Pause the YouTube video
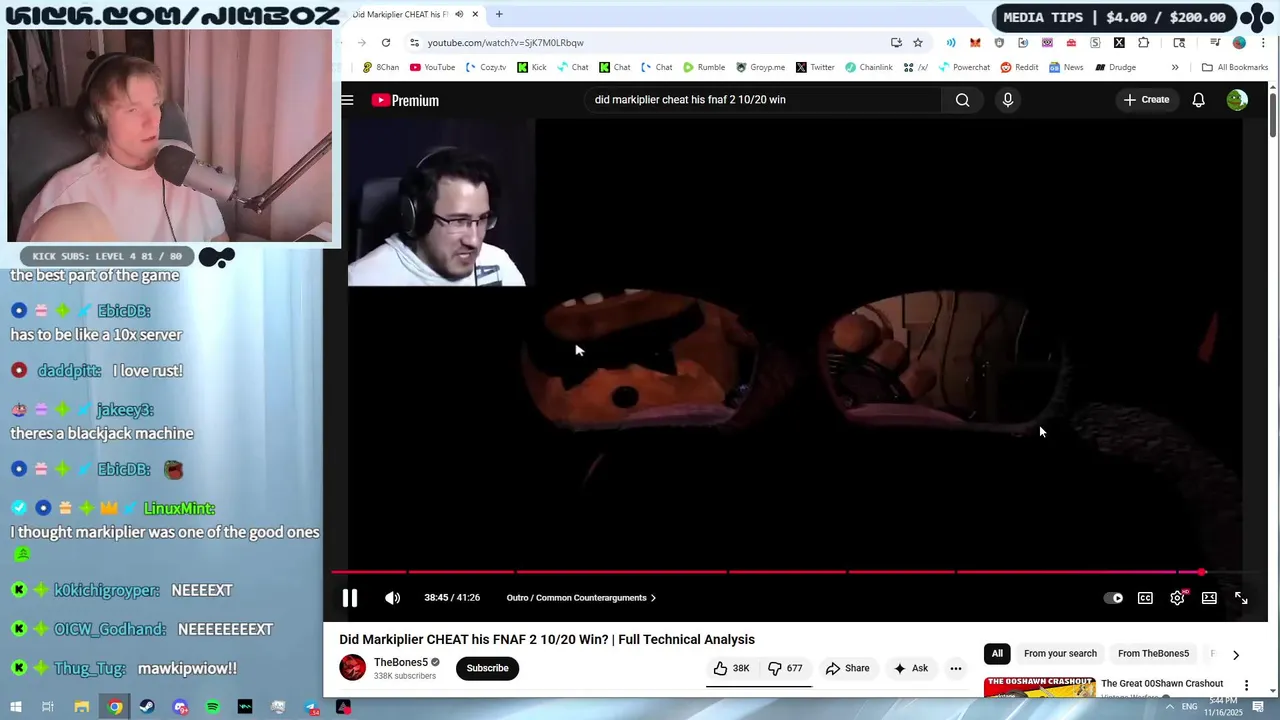The image size is (1280, 720). click(350, 598)
